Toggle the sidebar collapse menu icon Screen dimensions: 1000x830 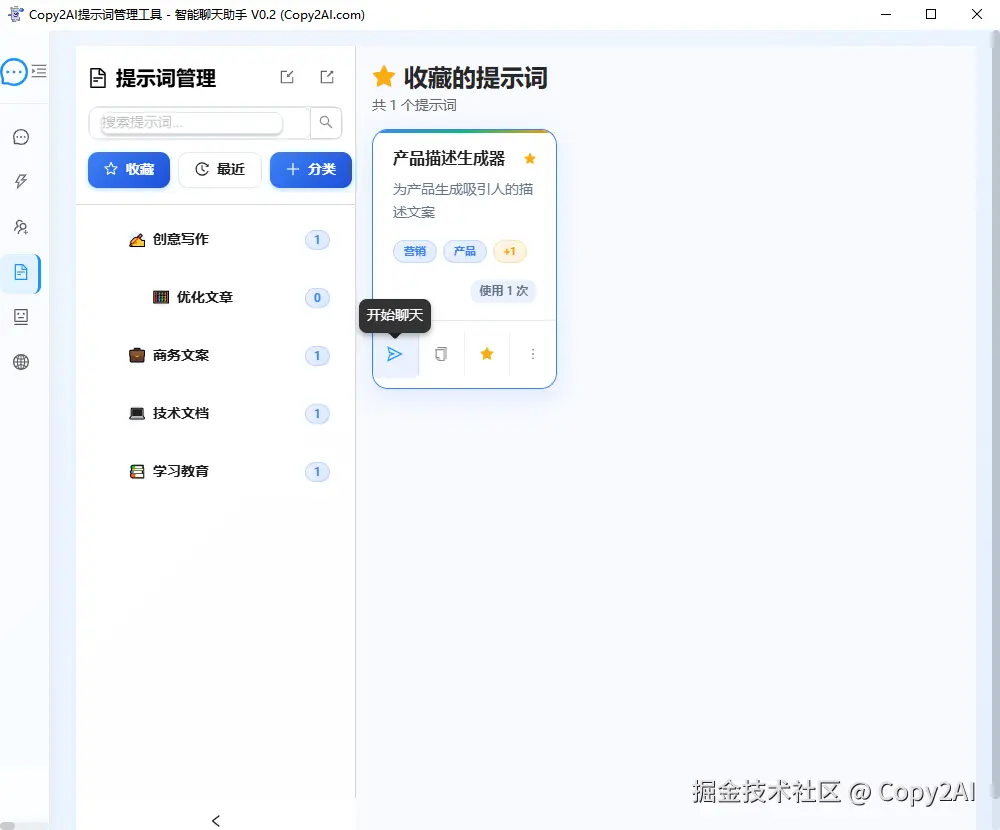coord(39,71)
